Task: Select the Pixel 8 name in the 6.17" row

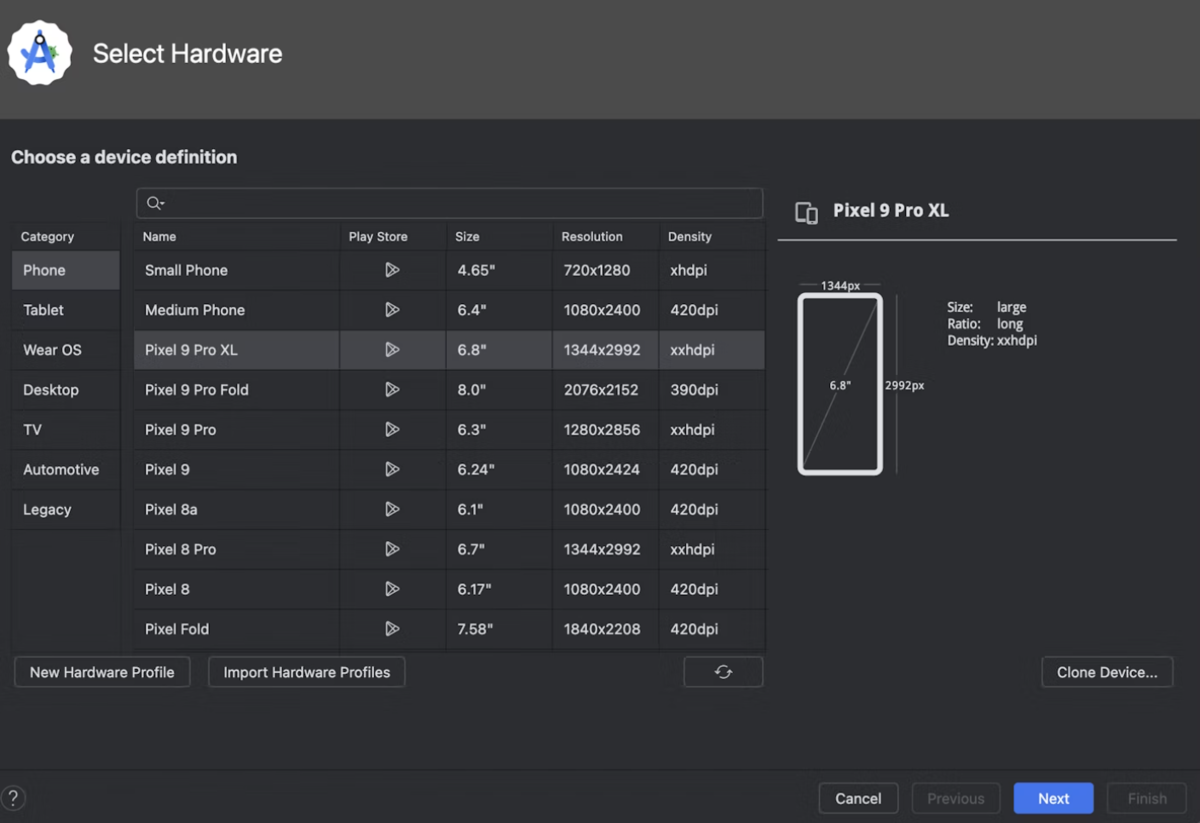Action: (x=167, y=590)
